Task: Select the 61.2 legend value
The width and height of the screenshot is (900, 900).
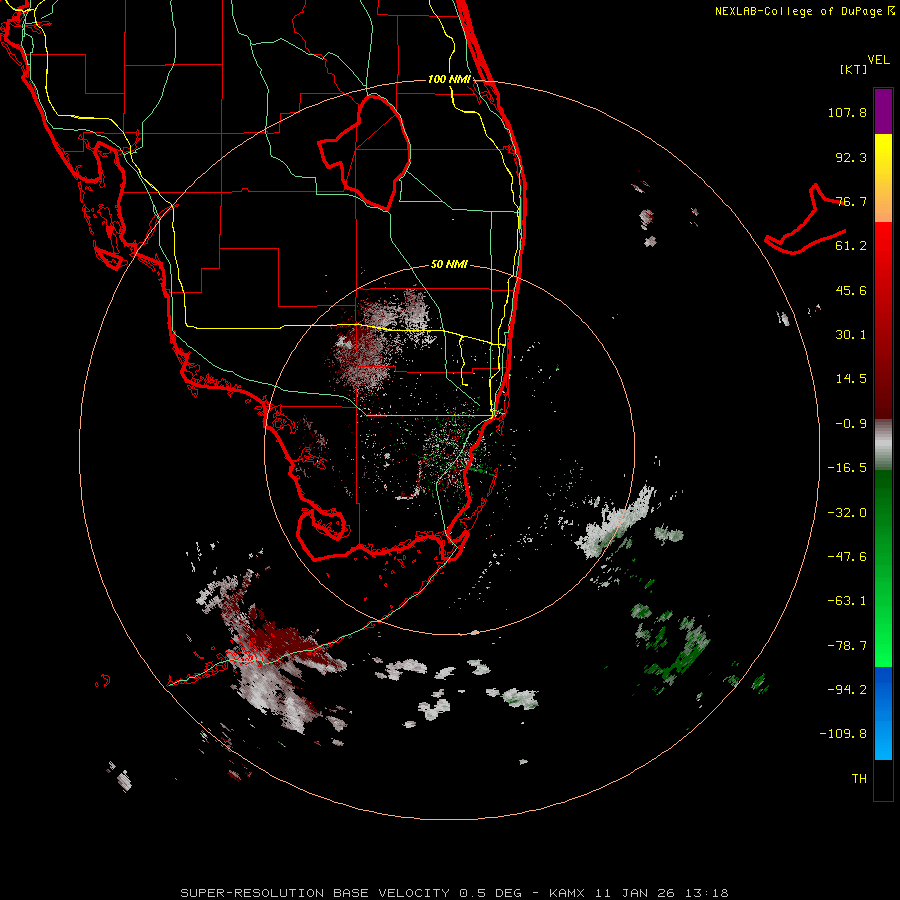Action: (x=851, y=246)
